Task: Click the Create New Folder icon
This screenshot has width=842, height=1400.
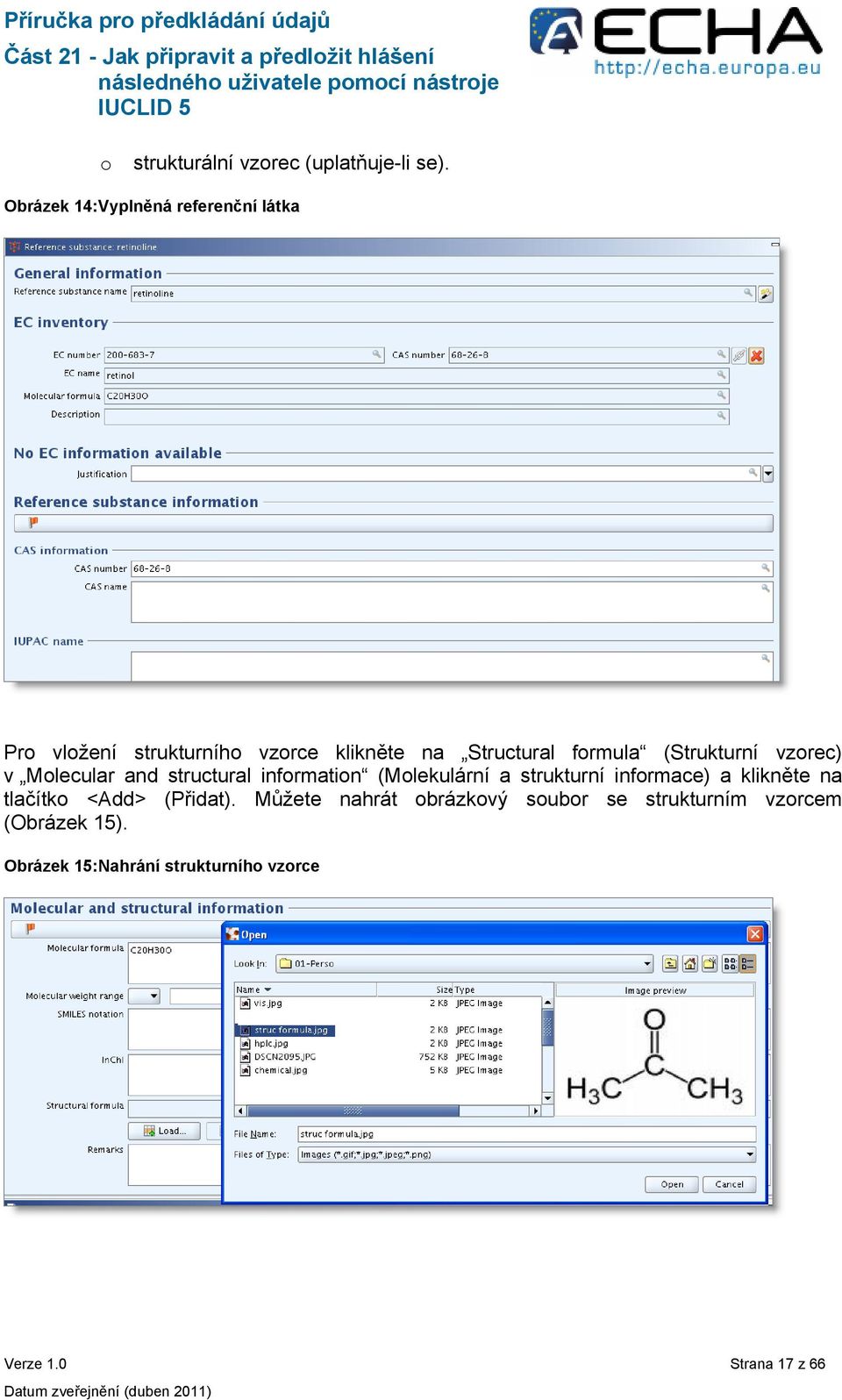Action: (710, 963)
